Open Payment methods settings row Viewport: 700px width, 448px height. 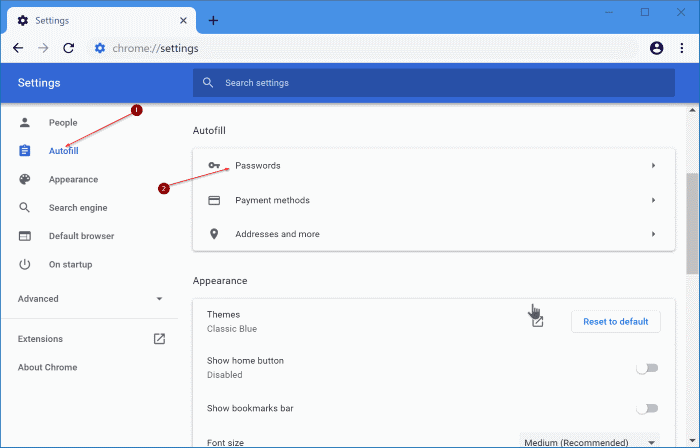tap(433, 200)
